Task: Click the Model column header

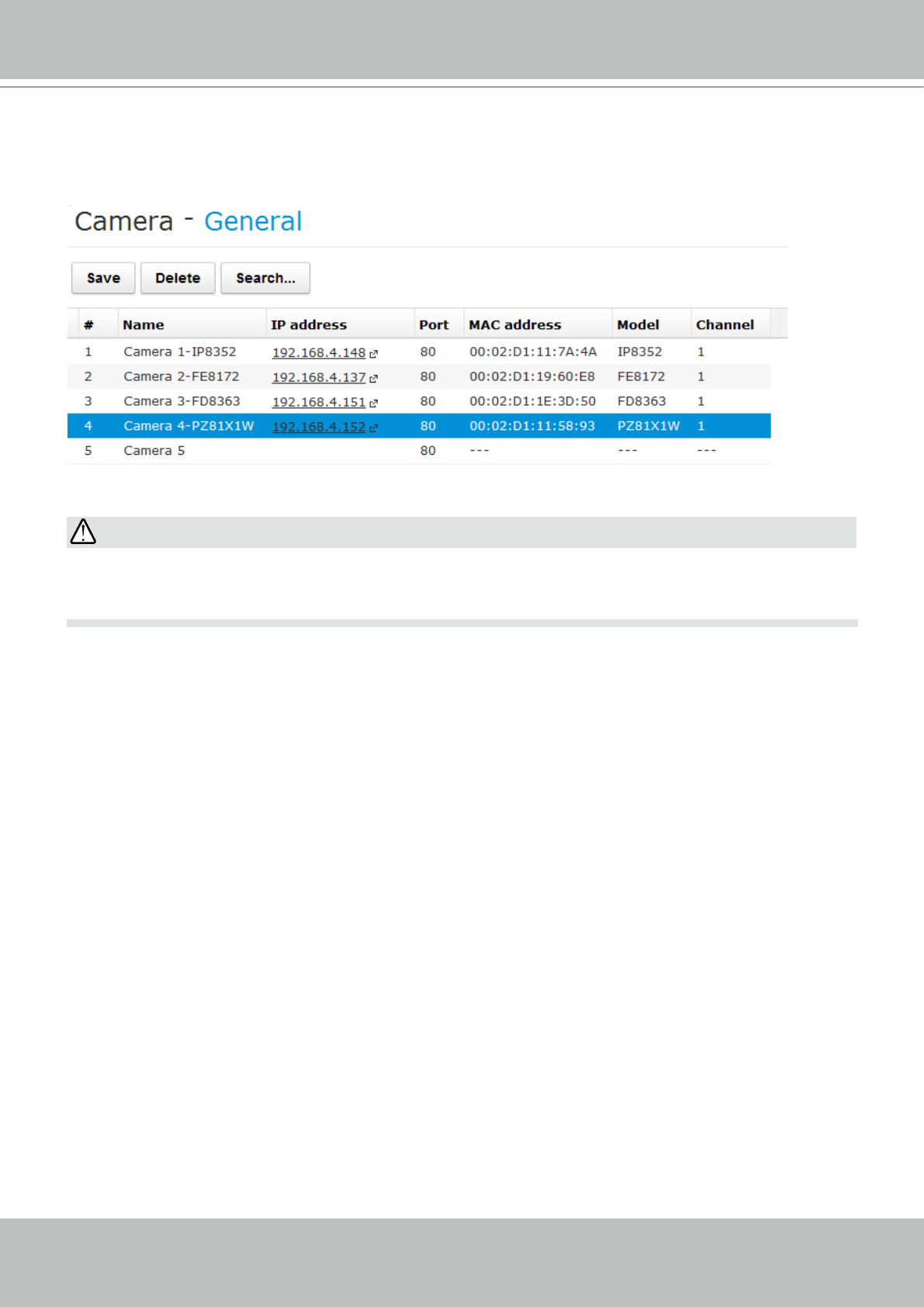Action: pos(652,324)
